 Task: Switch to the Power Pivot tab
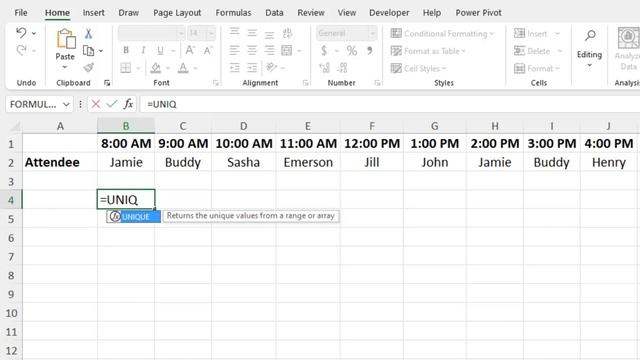coord(478,13)
